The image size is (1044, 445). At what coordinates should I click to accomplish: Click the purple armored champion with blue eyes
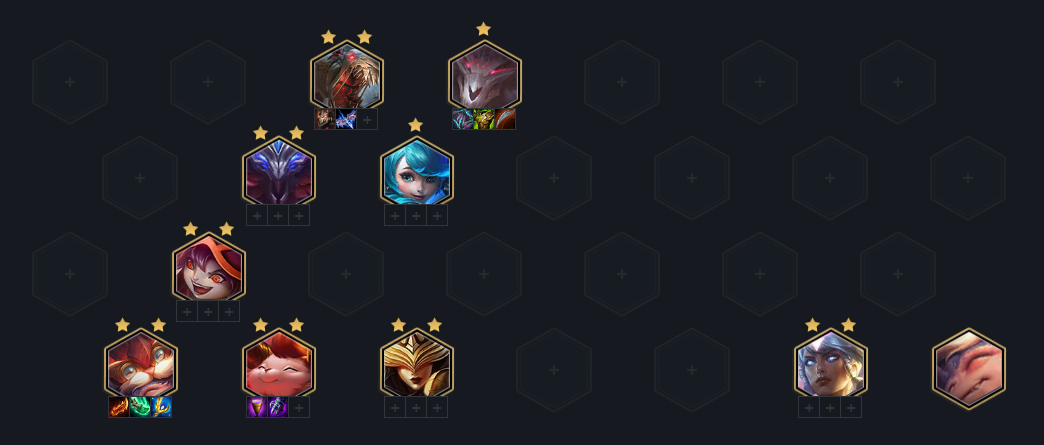click(278, 171)
